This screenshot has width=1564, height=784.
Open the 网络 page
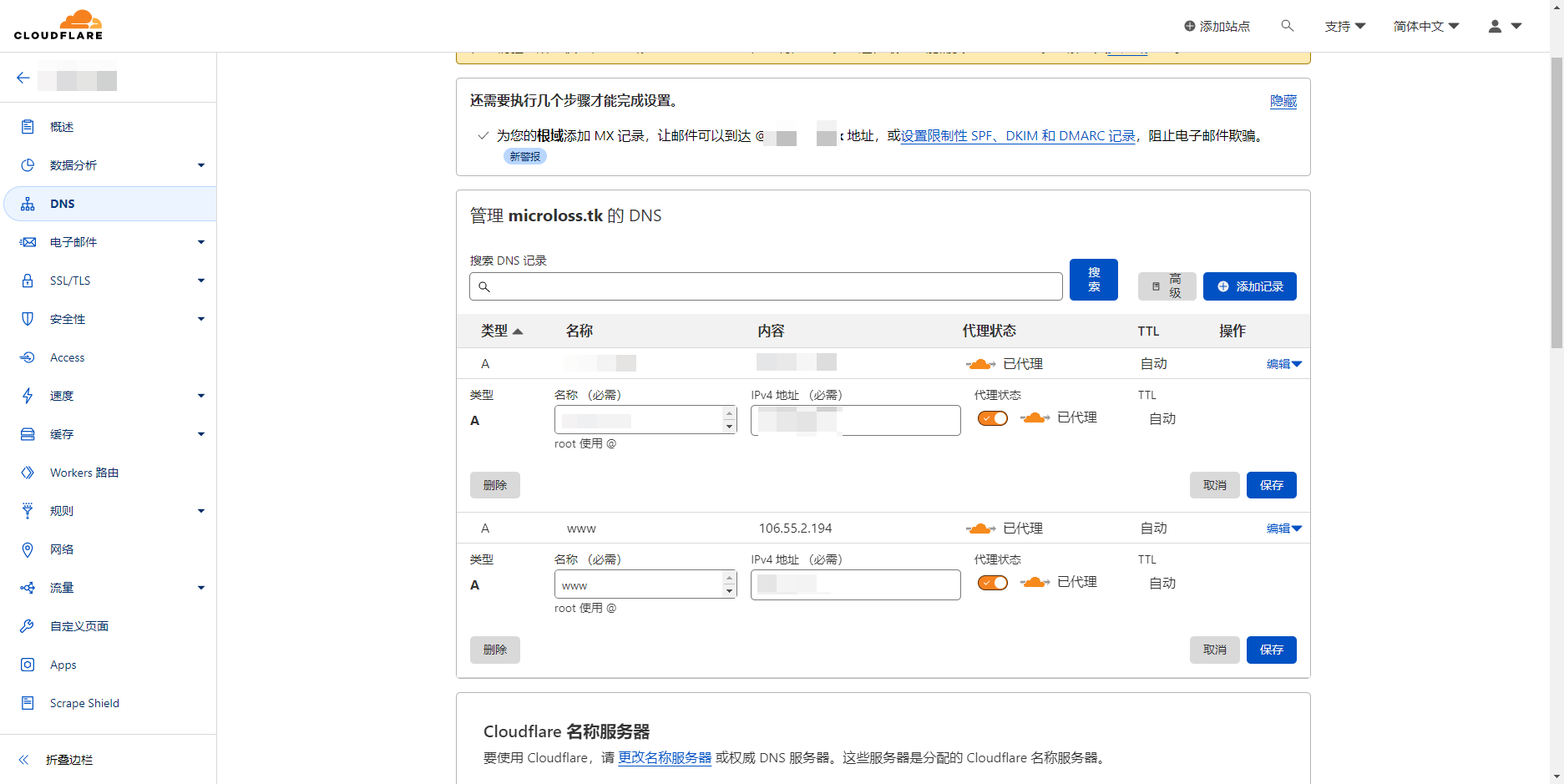point(62,549)
